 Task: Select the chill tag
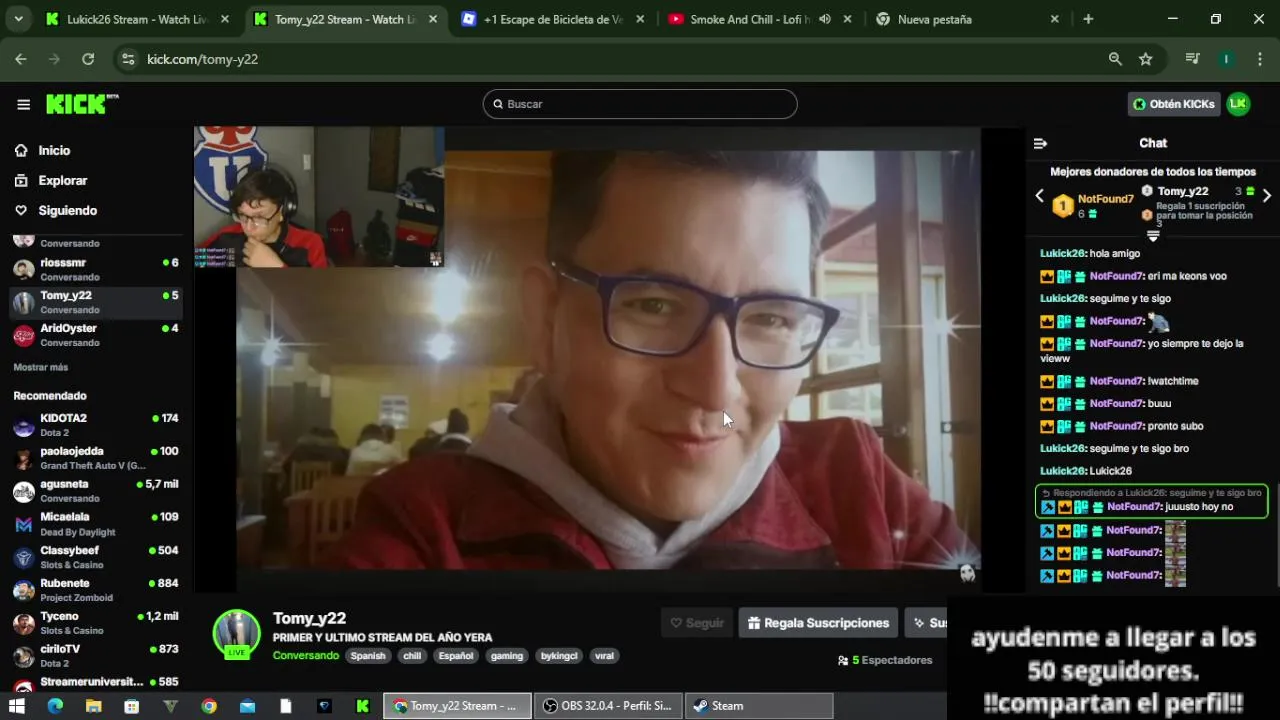(x=412, y=656)
